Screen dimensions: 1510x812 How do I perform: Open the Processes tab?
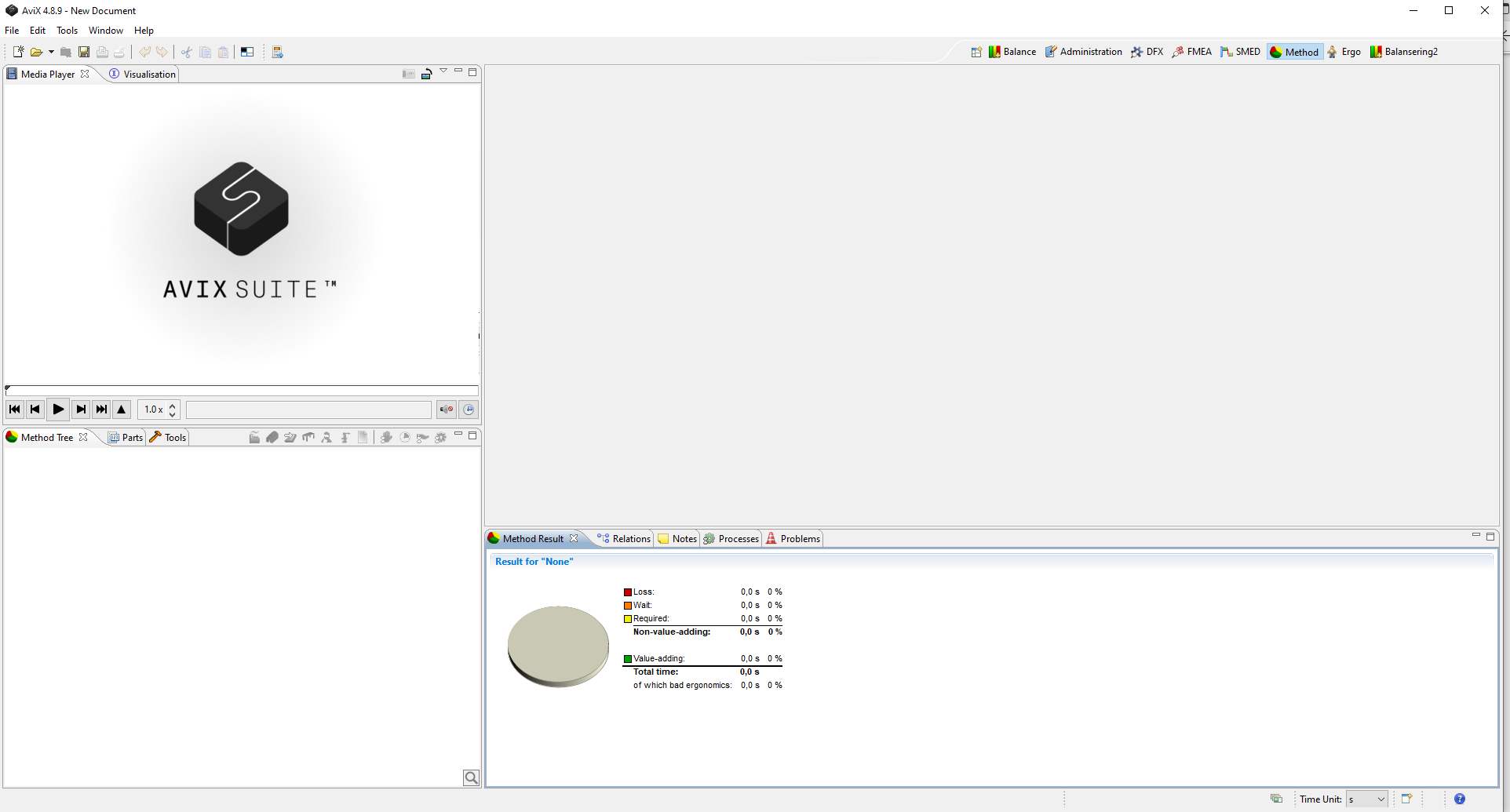pos(736,538)
